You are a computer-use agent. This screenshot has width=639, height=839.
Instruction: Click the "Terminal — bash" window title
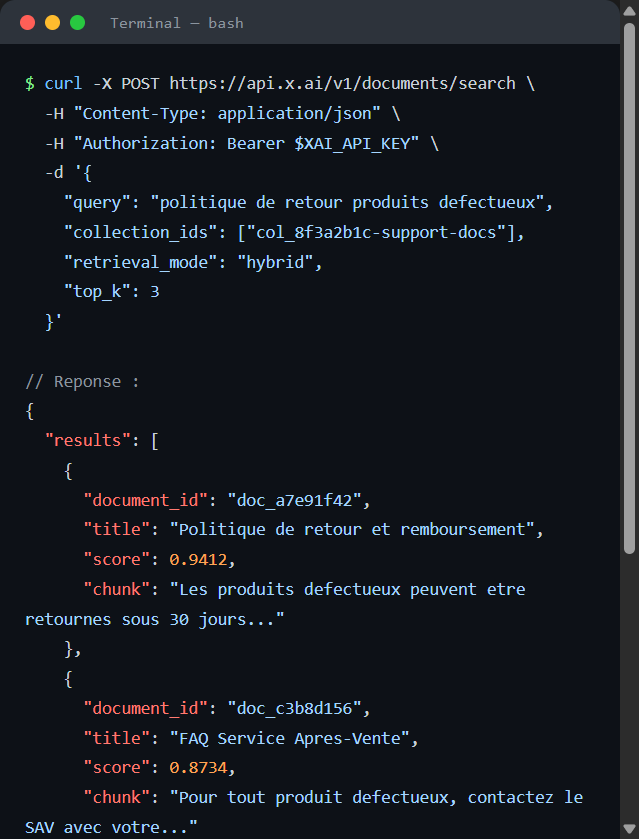click(177, 23)
